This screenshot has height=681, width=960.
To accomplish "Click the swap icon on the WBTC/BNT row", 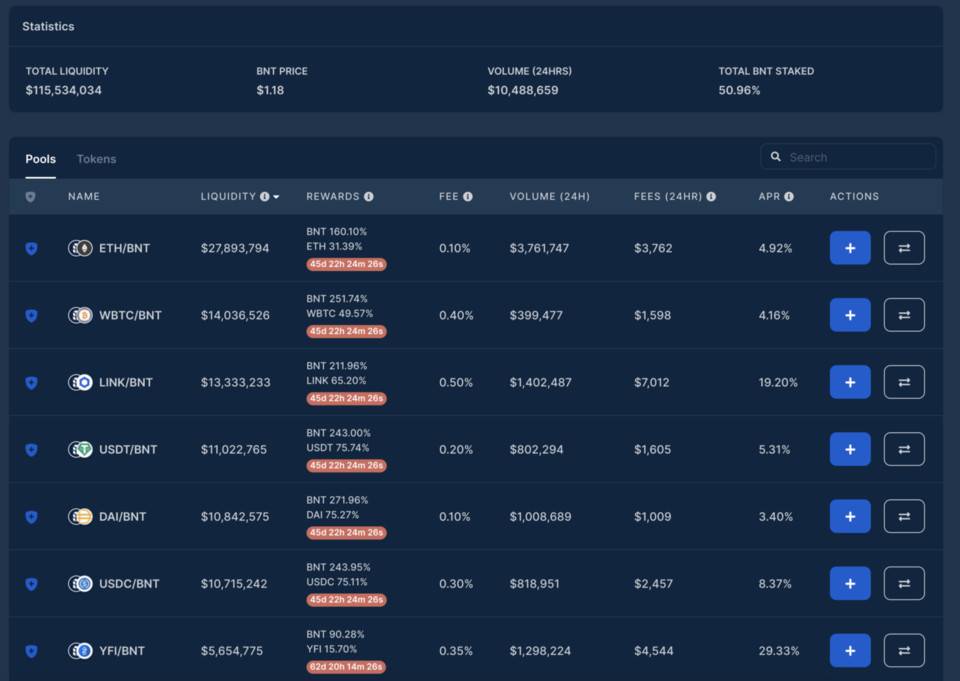I will [904, 314].
